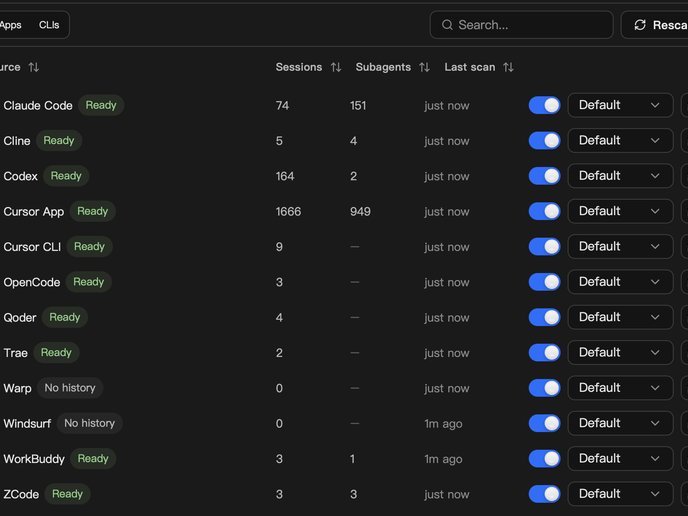Click the Subagents column header
The width and height of the screenshot is (688, 516).
point(383,67)
